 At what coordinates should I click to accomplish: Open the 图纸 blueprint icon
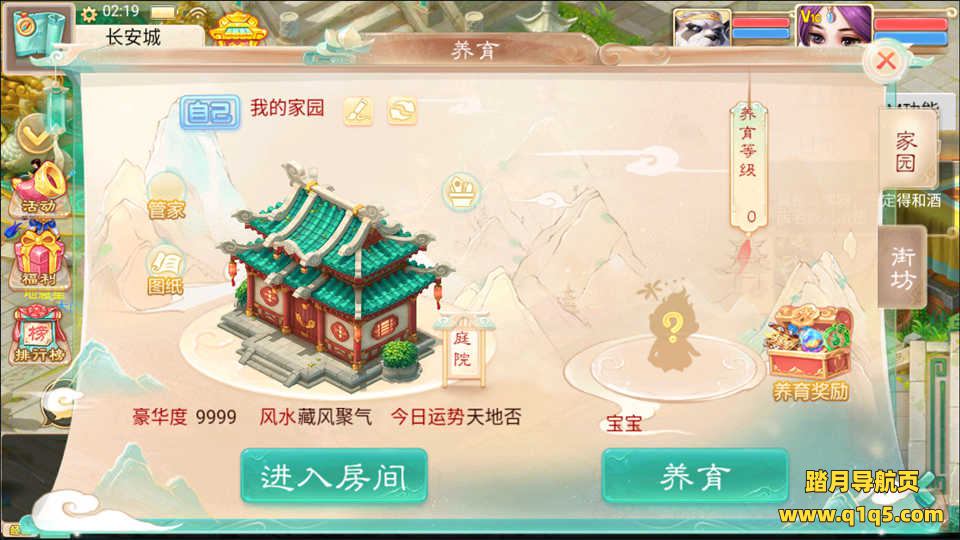(x=165, y=271)
